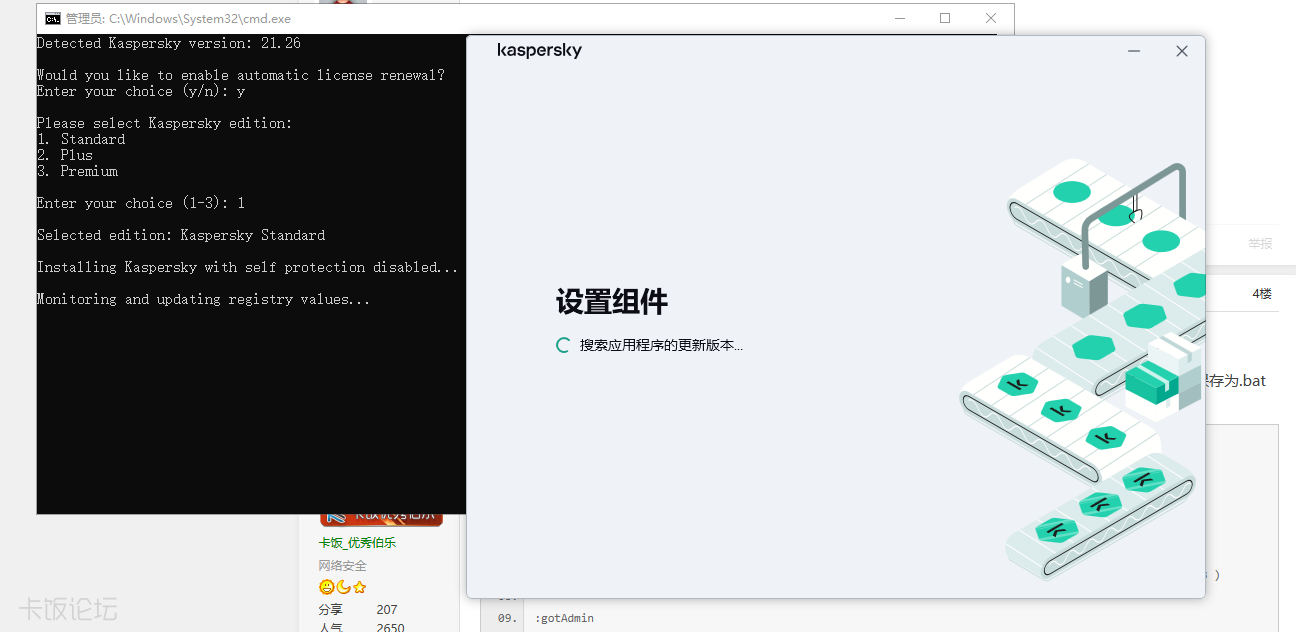Click the 人气 value 2650
1296x632 pixels.
click(390, 627)
